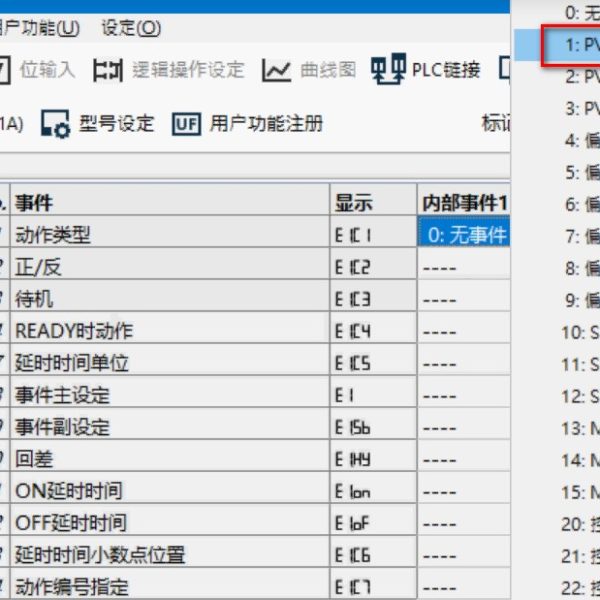
Task: Click the 曲线图 chart icon
Action: coord(277,70)
